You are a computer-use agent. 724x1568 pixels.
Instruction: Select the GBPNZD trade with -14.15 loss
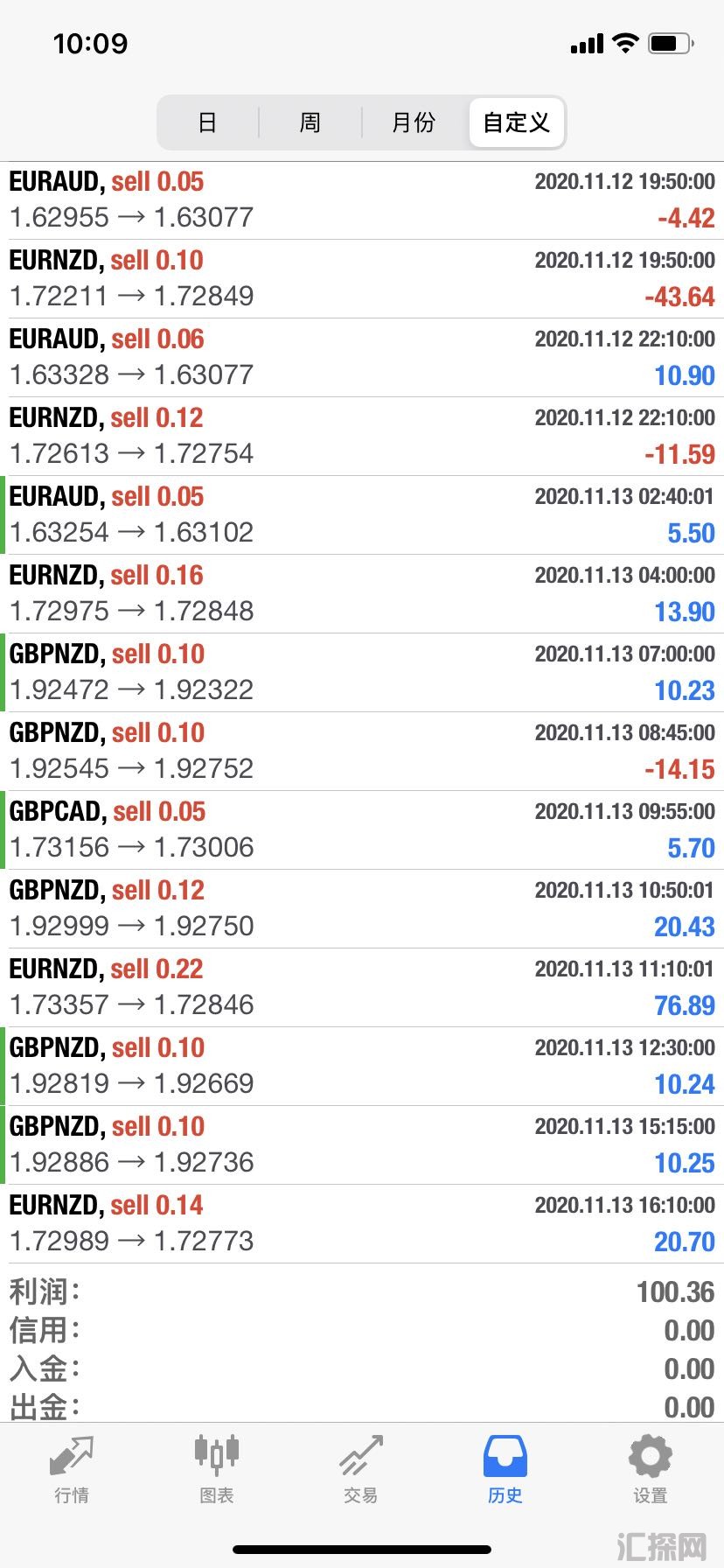coord(362,751)
